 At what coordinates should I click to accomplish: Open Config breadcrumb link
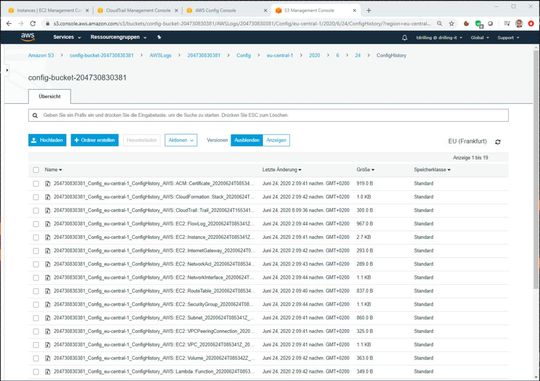(243, 55)
